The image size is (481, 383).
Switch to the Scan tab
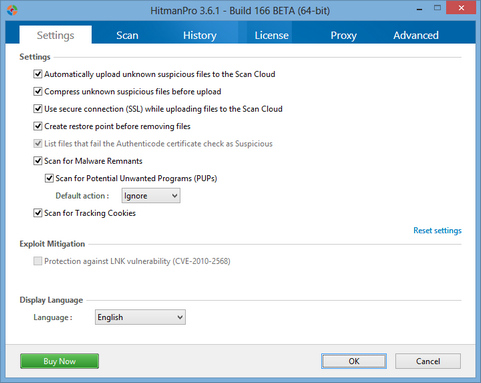pyautogui.click(x=127, y=35)
